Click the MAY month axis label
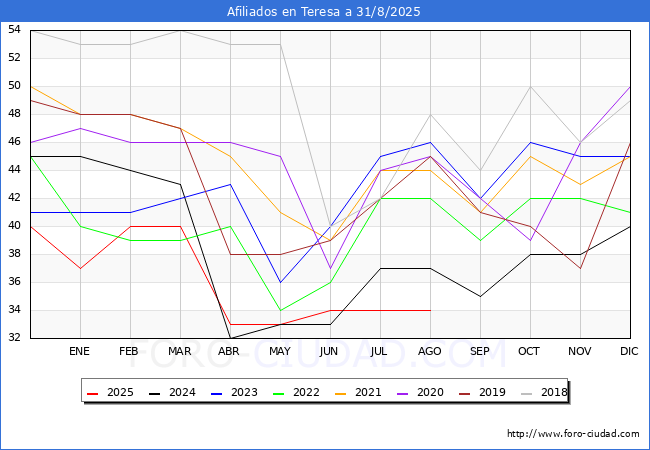Image resolution: width=650 pixels, height=450 pixels. [280, 351]
